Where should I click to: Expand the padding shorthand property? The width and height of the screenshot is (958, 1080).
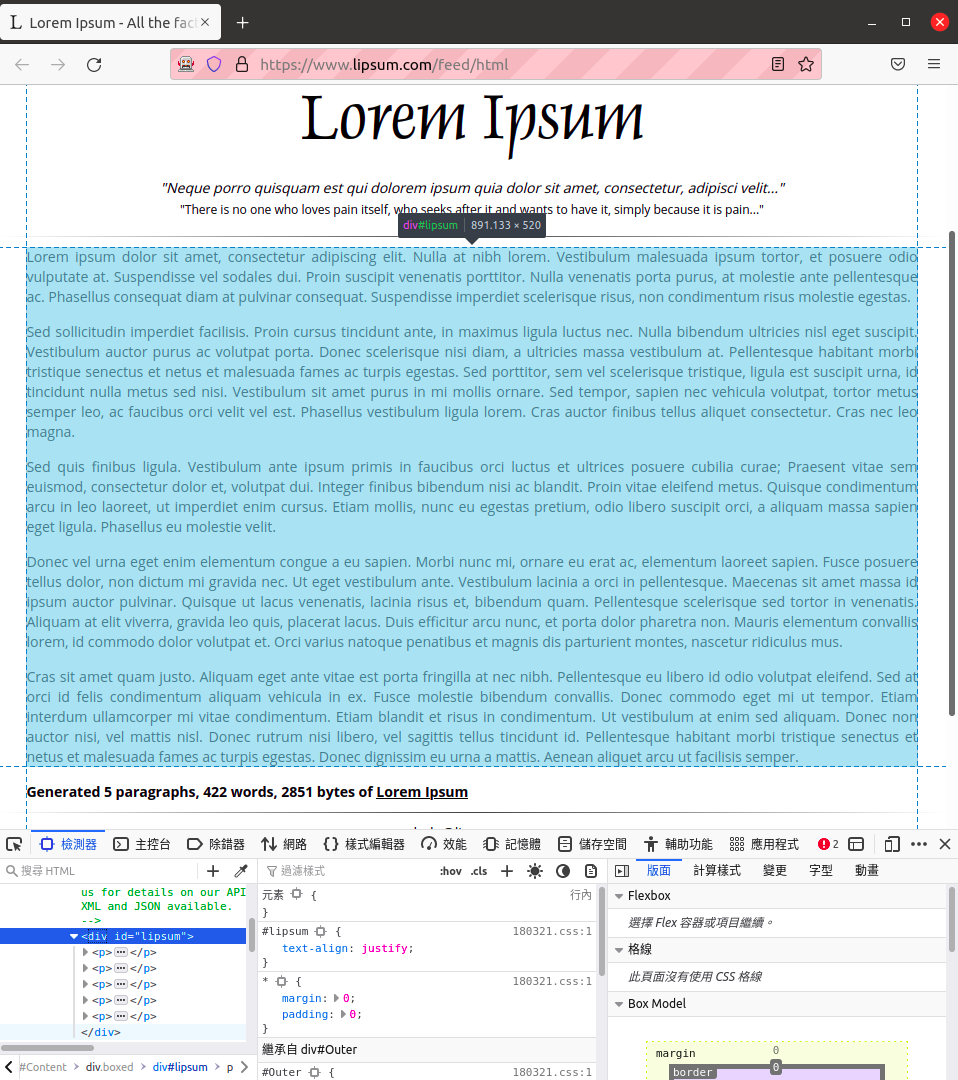(x=344, y=1014)
